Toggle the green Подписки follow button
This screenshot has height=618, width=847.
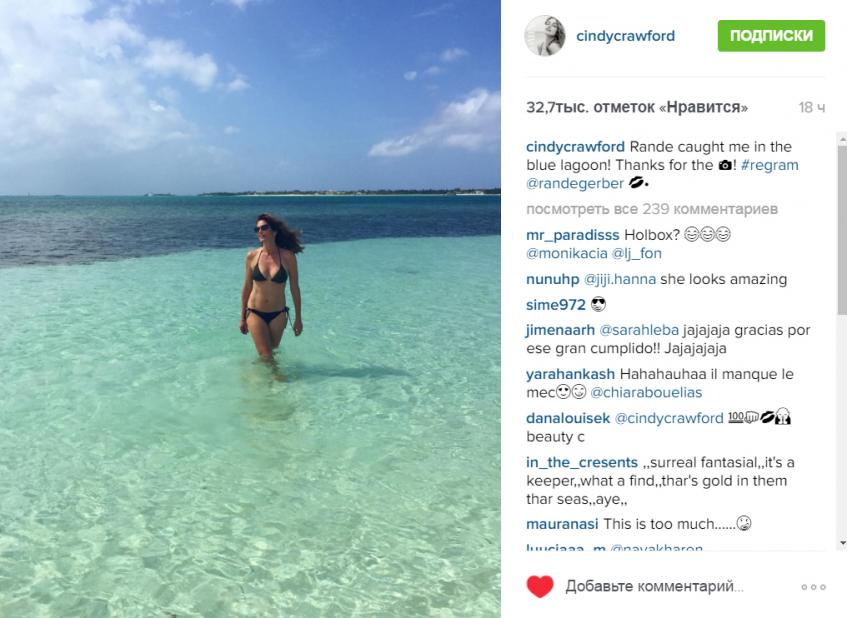pos(771,36)
